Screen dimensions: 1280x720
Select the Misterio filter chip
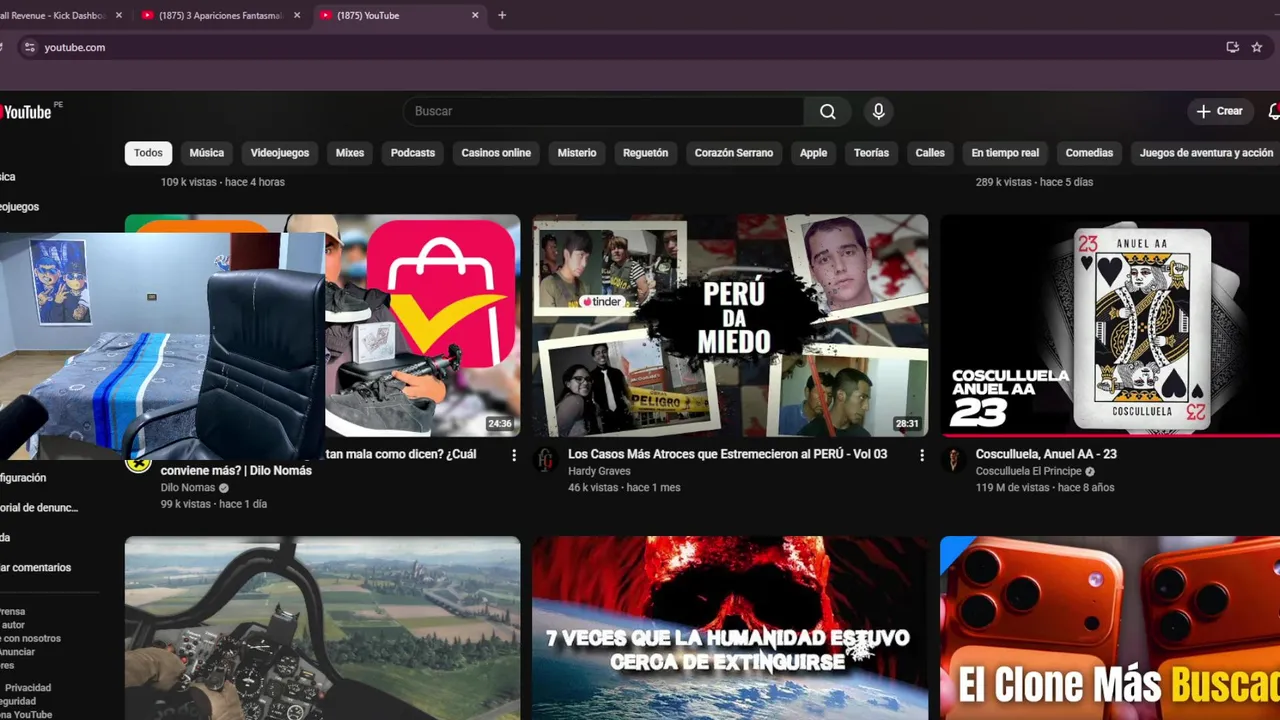tap(577, 153)
